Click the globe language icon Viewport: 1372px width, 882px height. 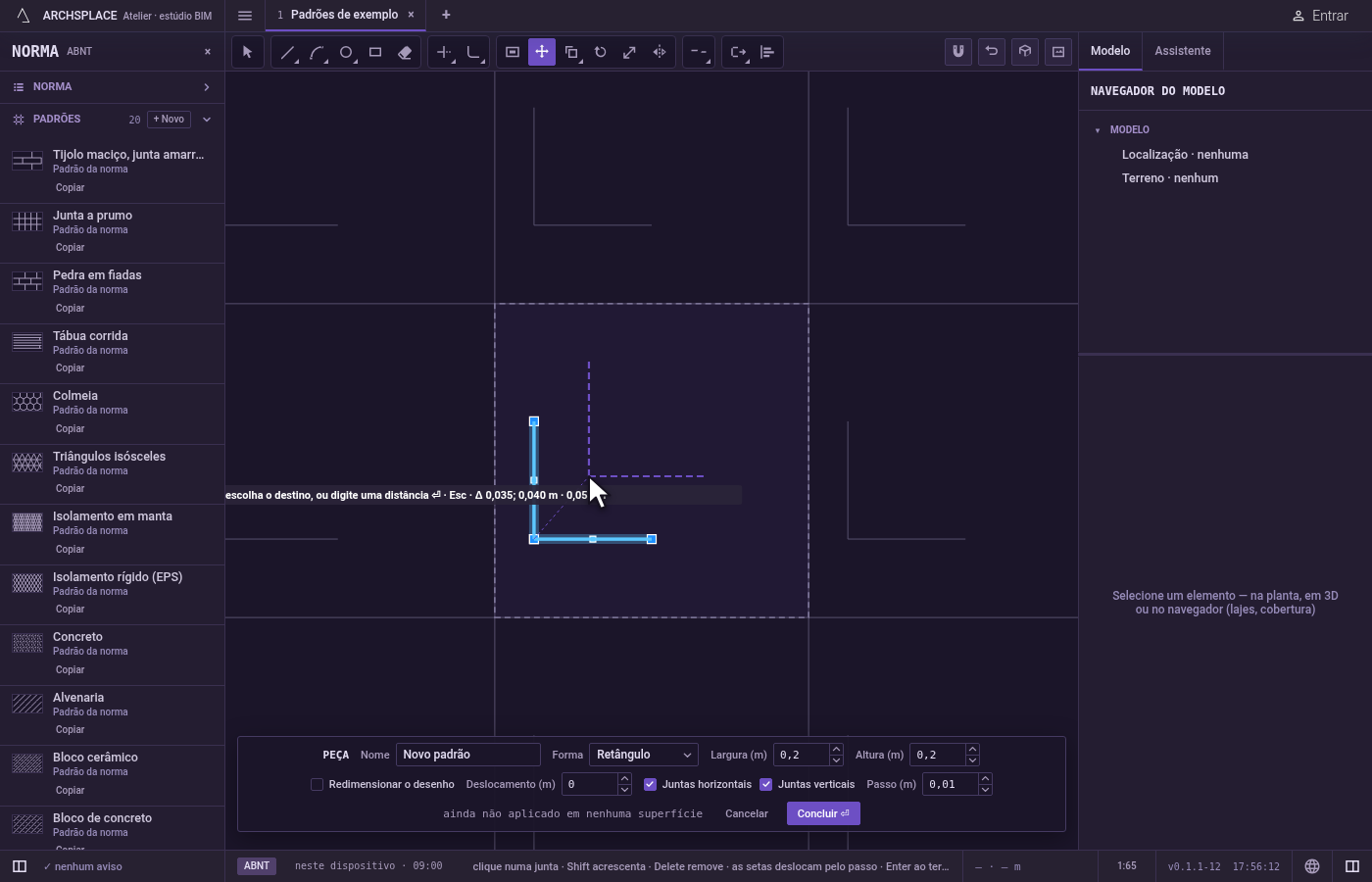(1312, 866)
